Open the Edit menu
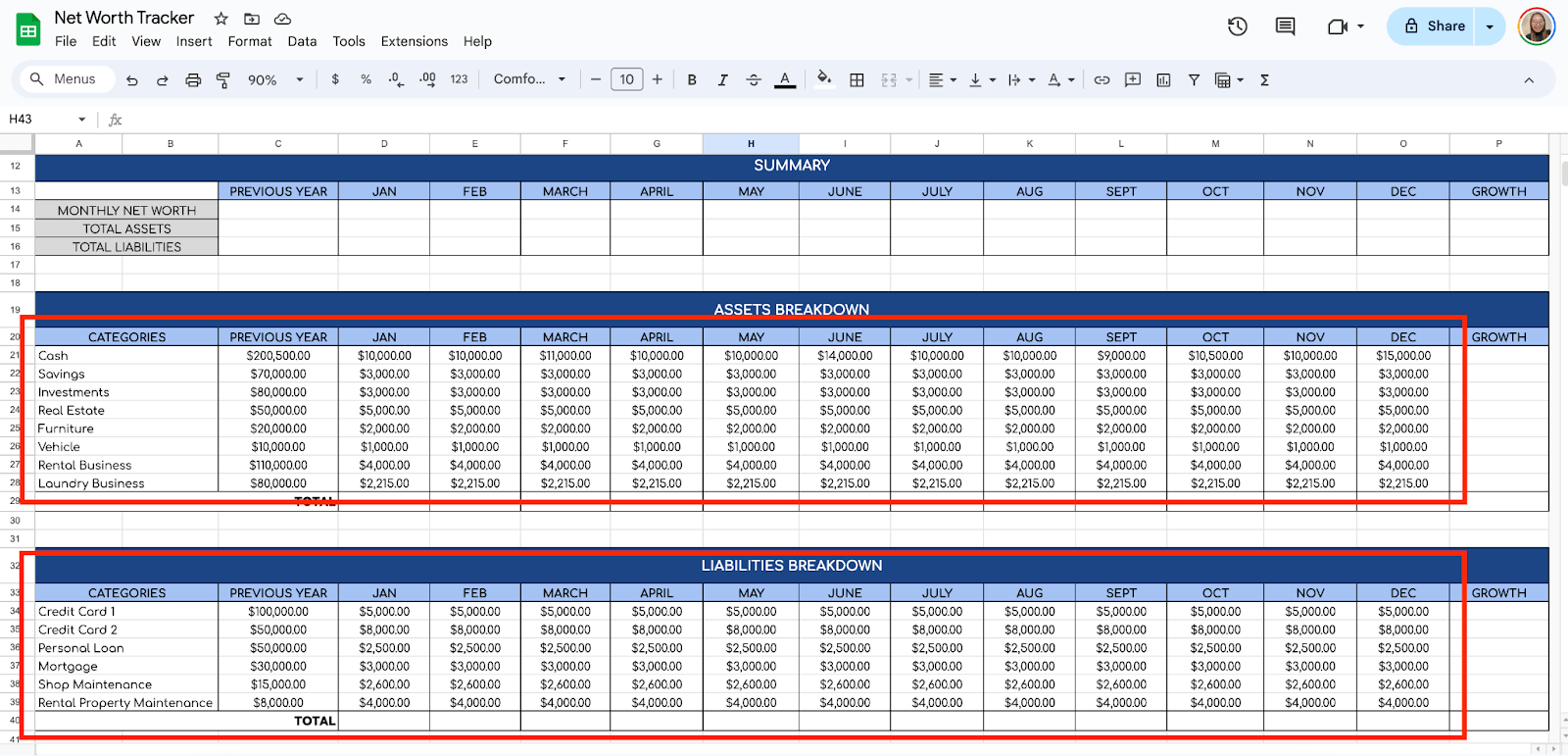The width and height of the screenshot is (1568, 756). coord(104,41)
